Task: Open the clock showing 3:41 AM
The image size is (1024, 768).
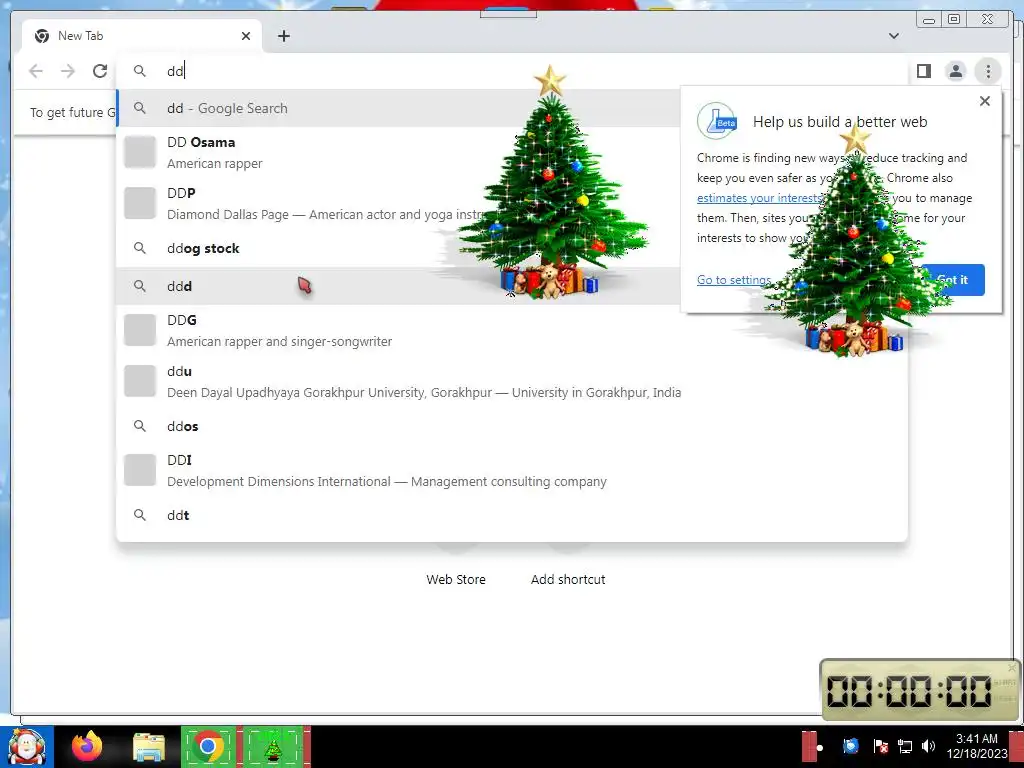Action: point(976,746)
